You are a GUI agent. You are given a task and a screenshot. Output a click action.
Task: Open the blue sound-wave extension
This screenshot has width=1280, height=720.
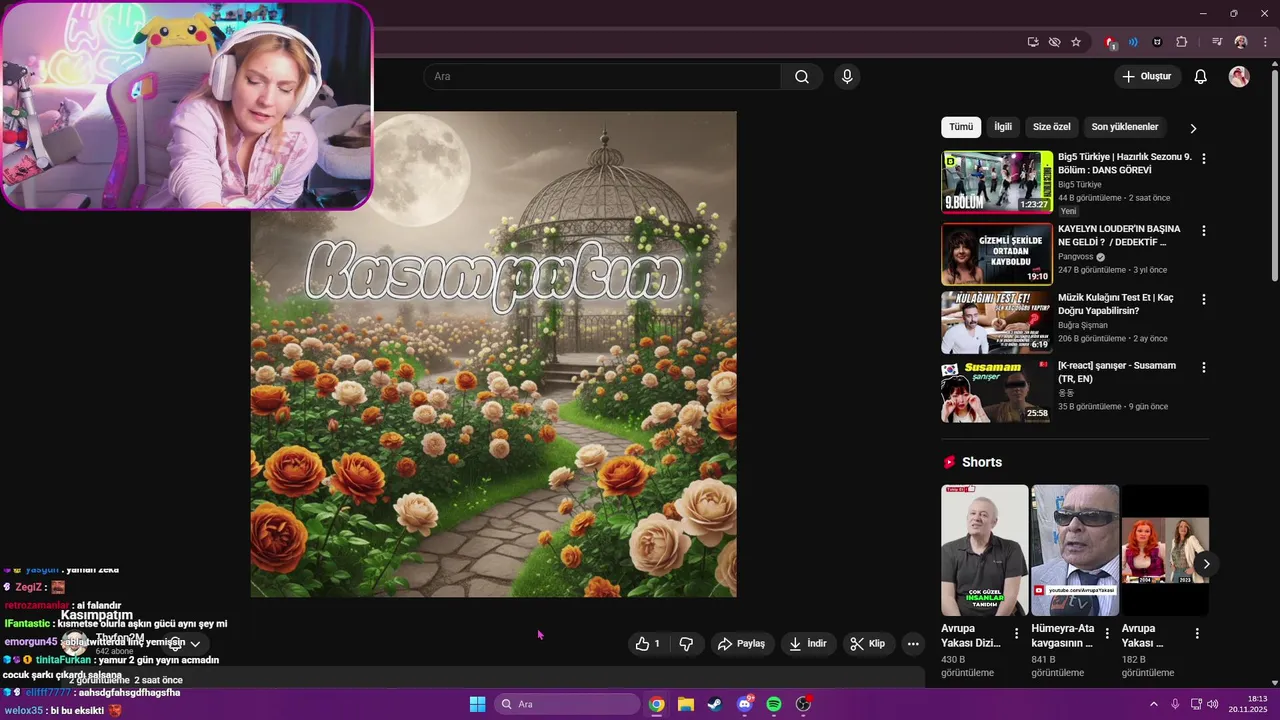(1133, 42)
